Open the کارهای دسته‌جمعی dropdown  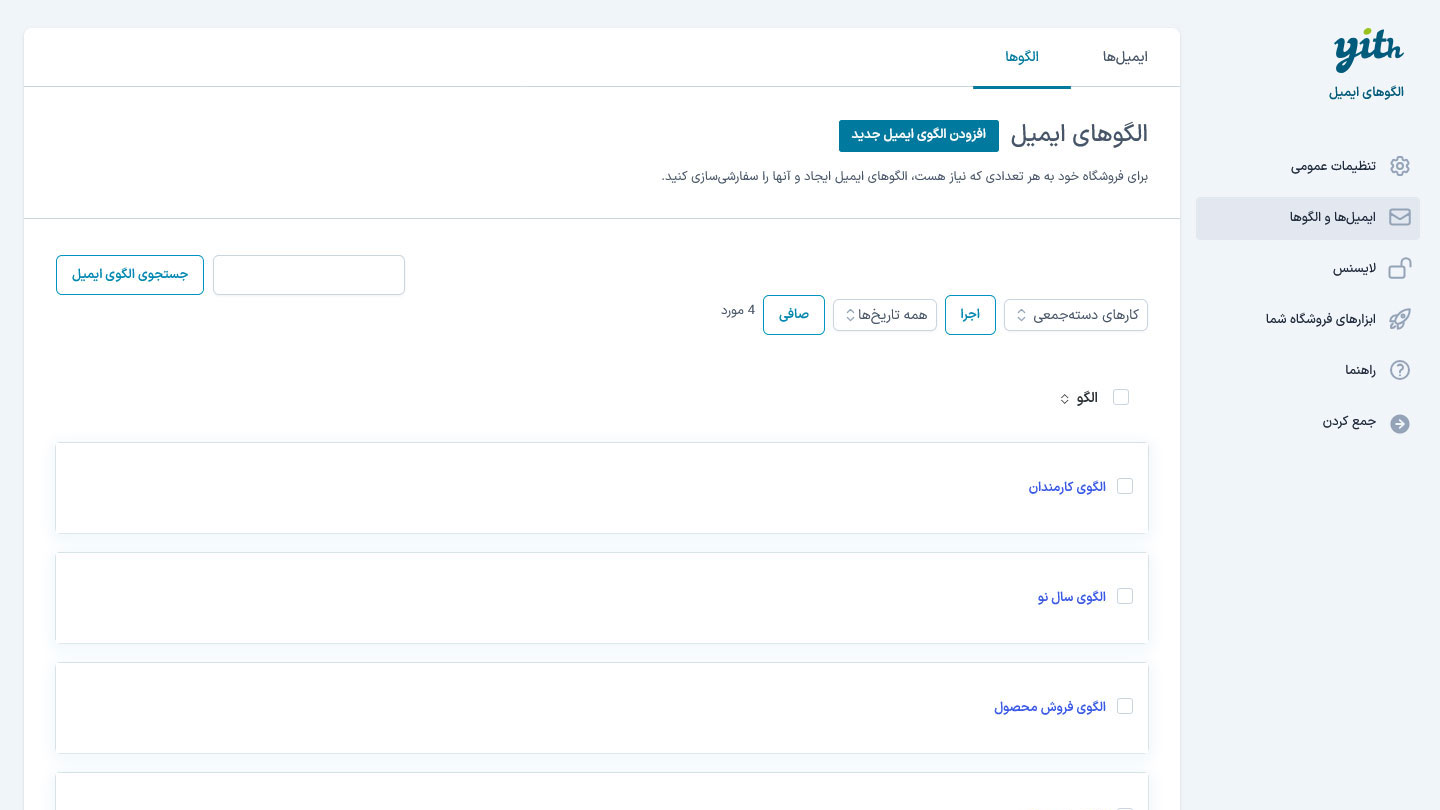tap(1076, 315)
